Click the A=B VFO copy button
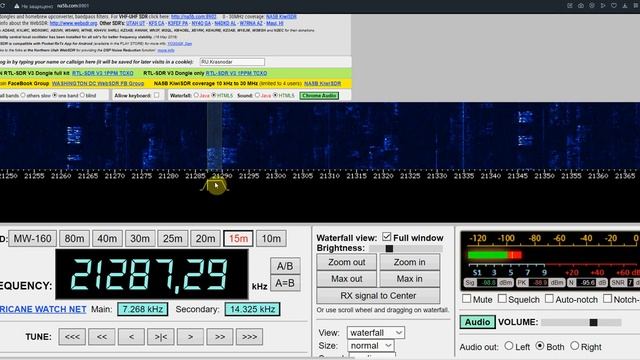This screenshot has height=360, width=640. 285,283
